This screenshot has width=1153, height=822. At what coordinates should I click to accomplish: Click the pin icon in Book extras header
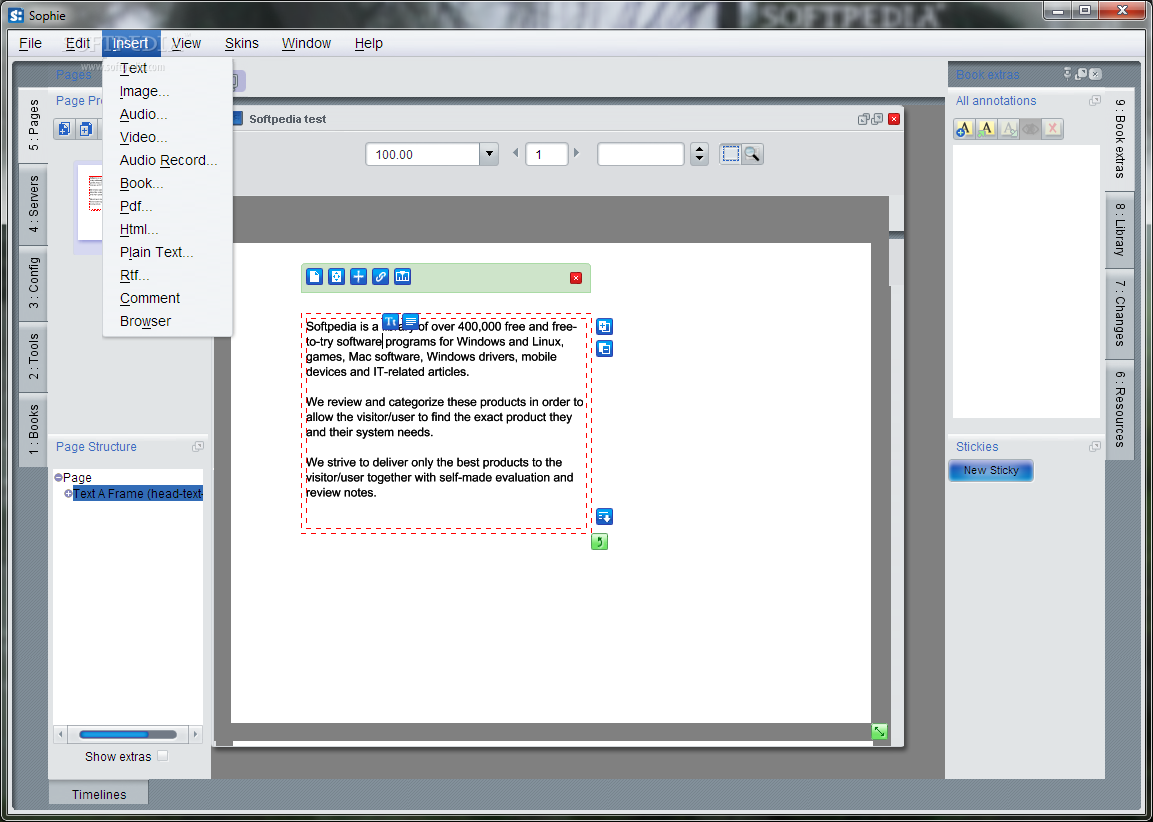tap(1068, 74)
